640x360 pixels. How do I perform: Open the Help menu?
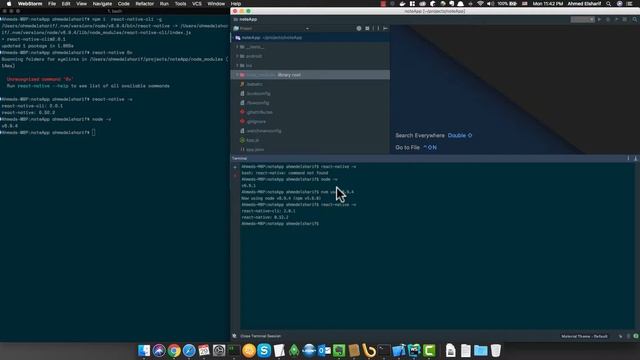click(x=236, y=4)
